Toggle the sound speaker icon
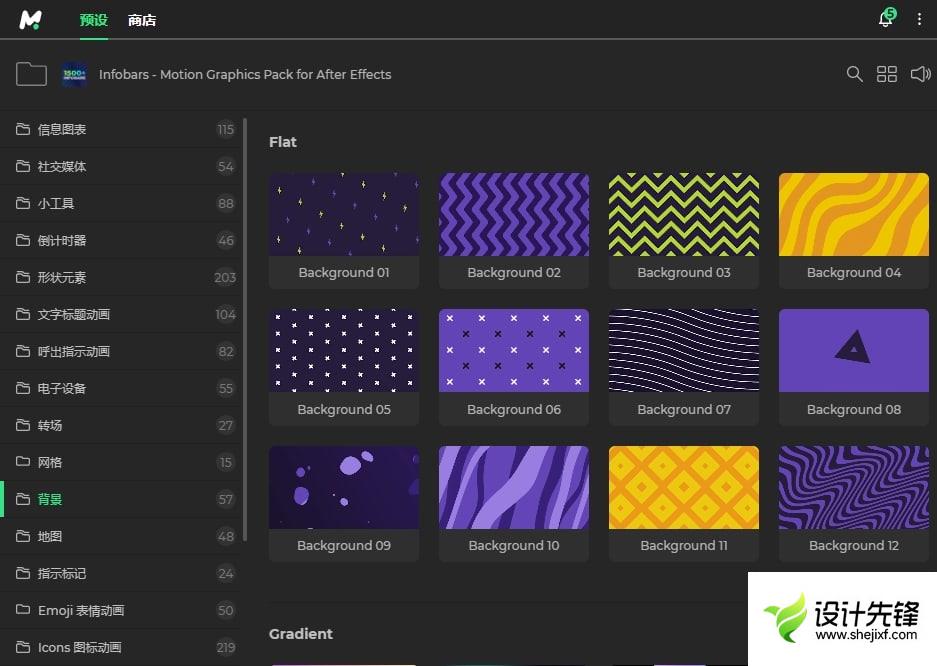 click(920, 74)
